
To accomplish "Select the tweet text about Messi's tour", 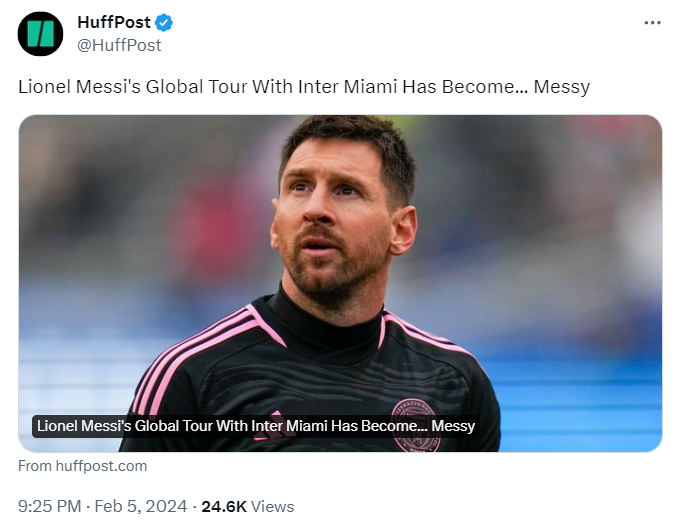I will 304,87.
